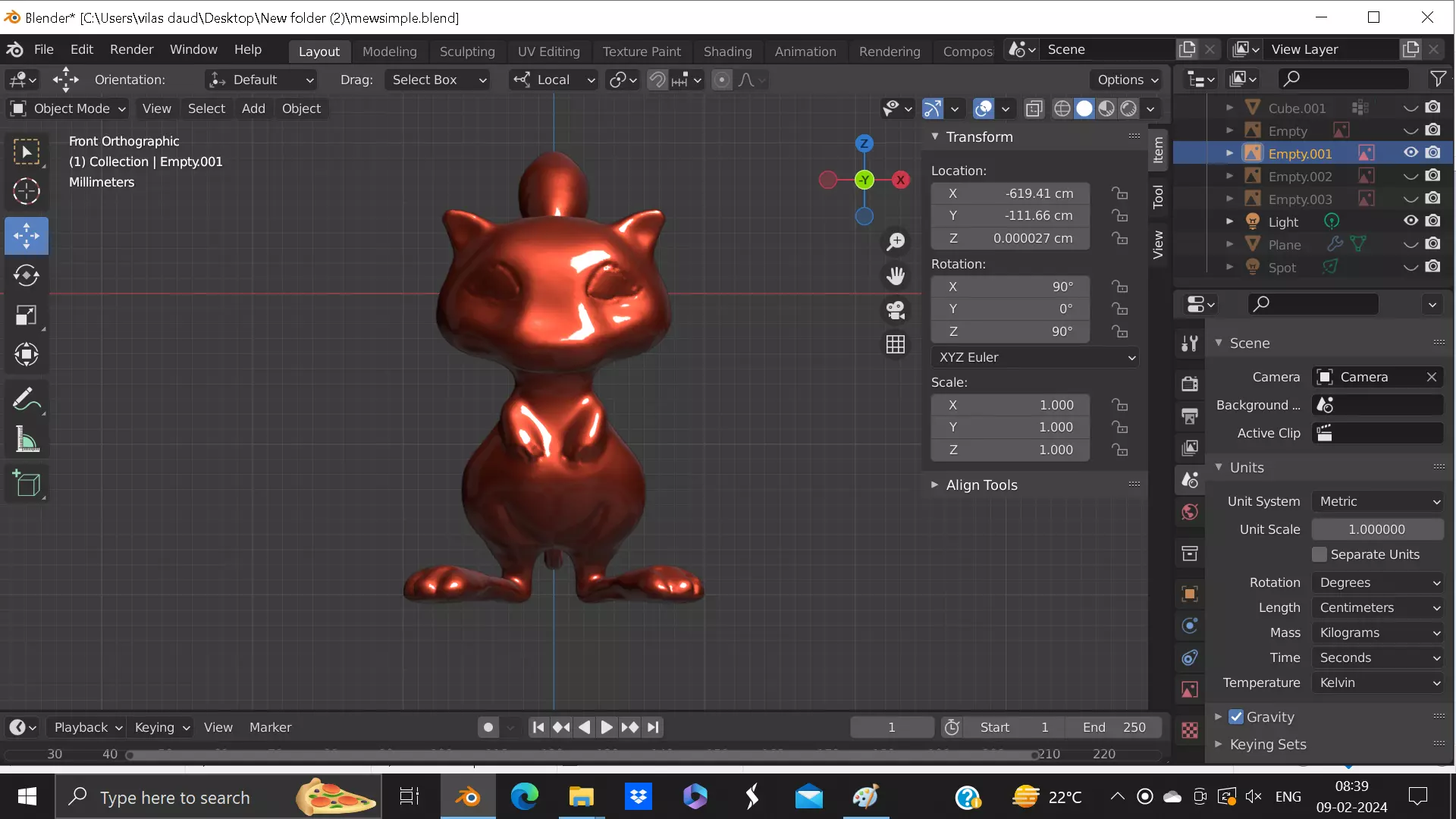Lock the Location X value
Image resolution: width=1456 pixels, height=819 pixels.
tap(1120, 193)
